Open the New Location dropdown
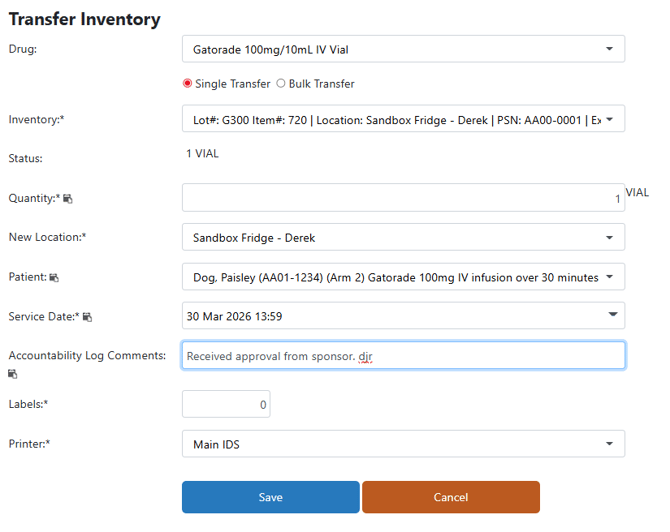Screen dimensions: 670x532 click(403, 237)
